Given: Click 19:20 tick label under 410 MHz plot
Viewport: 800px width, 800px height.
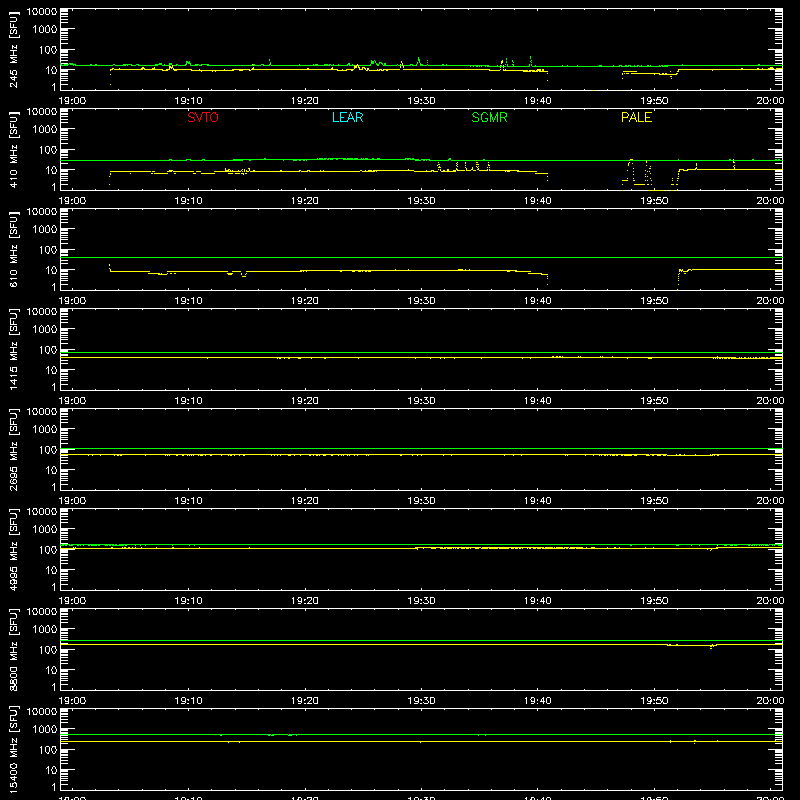Looking at the screenshot, I should point(305,201).
